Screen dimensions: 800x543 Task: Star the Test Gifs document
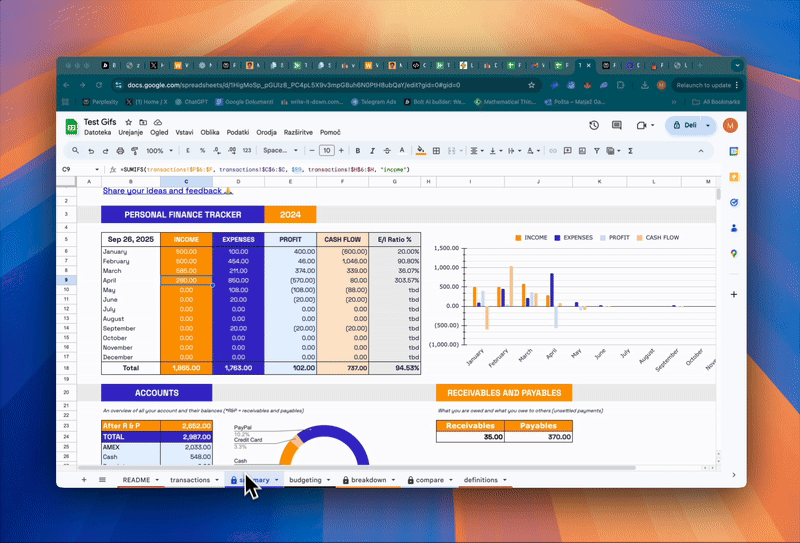pyautogui.click(x=129, y=121)
